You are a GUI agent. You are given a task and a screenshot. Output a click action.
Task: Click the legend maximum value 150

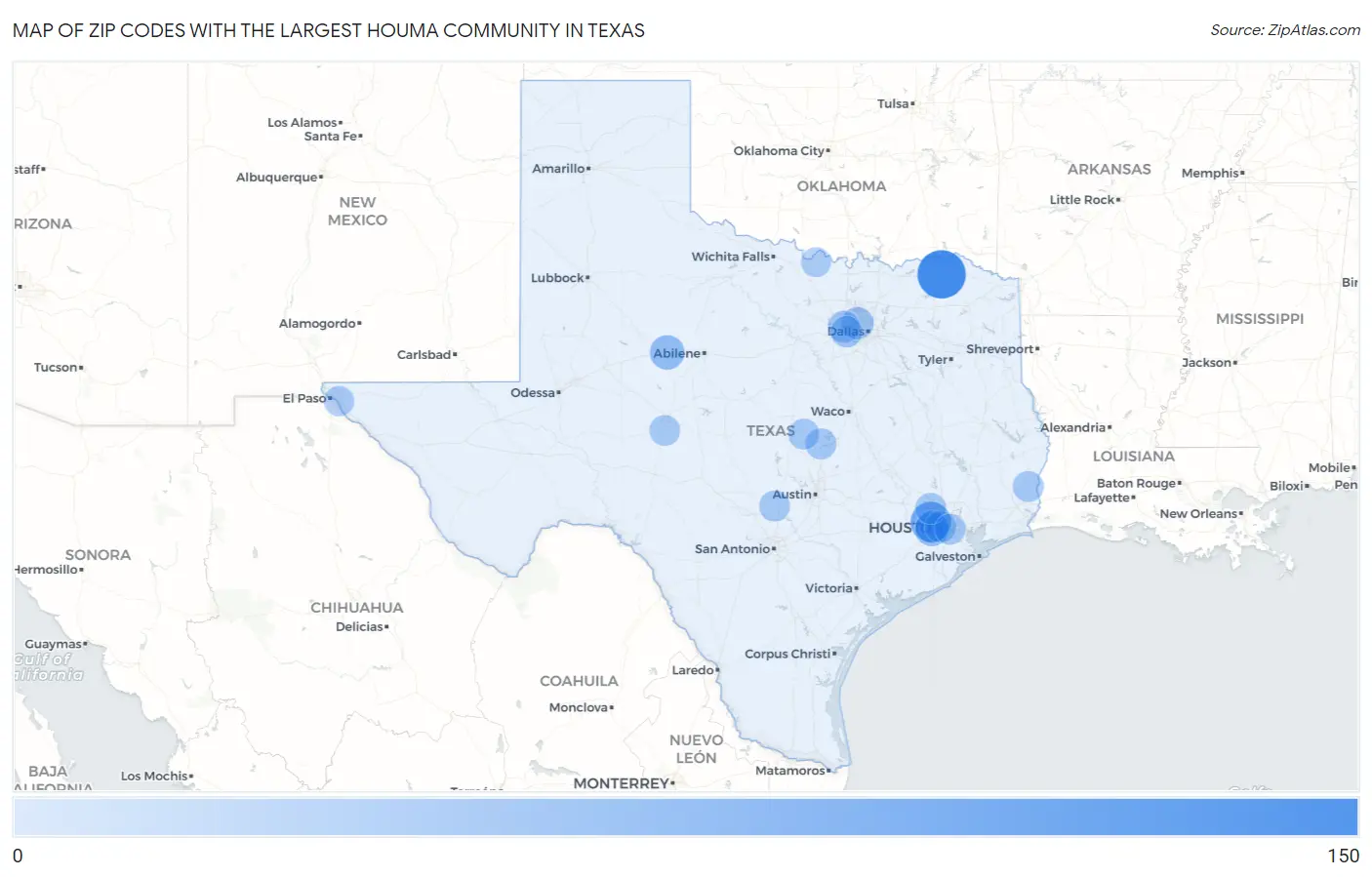point(1343,856)
